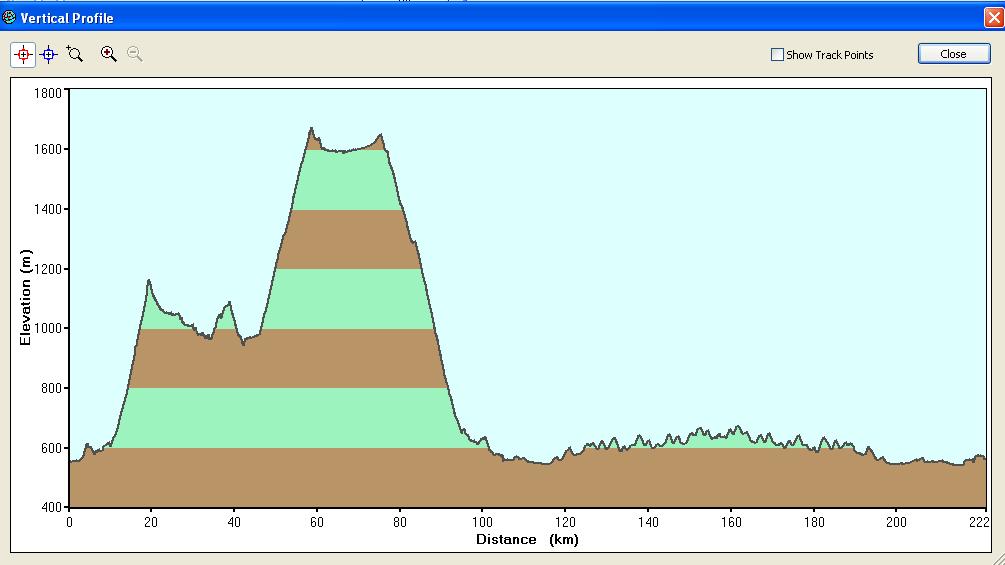The width and height of the screenshot is (1005, 565).
Task: Click the highest peak near 58 km
Action: (311, 129)
